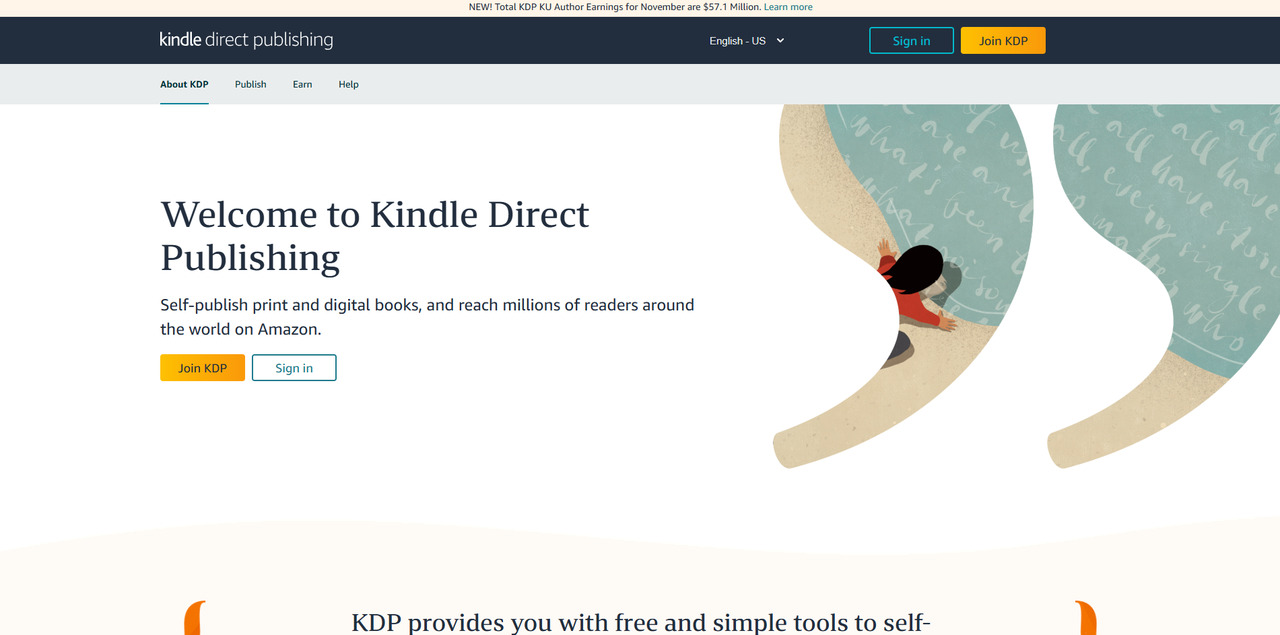Follow the Learn more link in banner

point(788,7)
